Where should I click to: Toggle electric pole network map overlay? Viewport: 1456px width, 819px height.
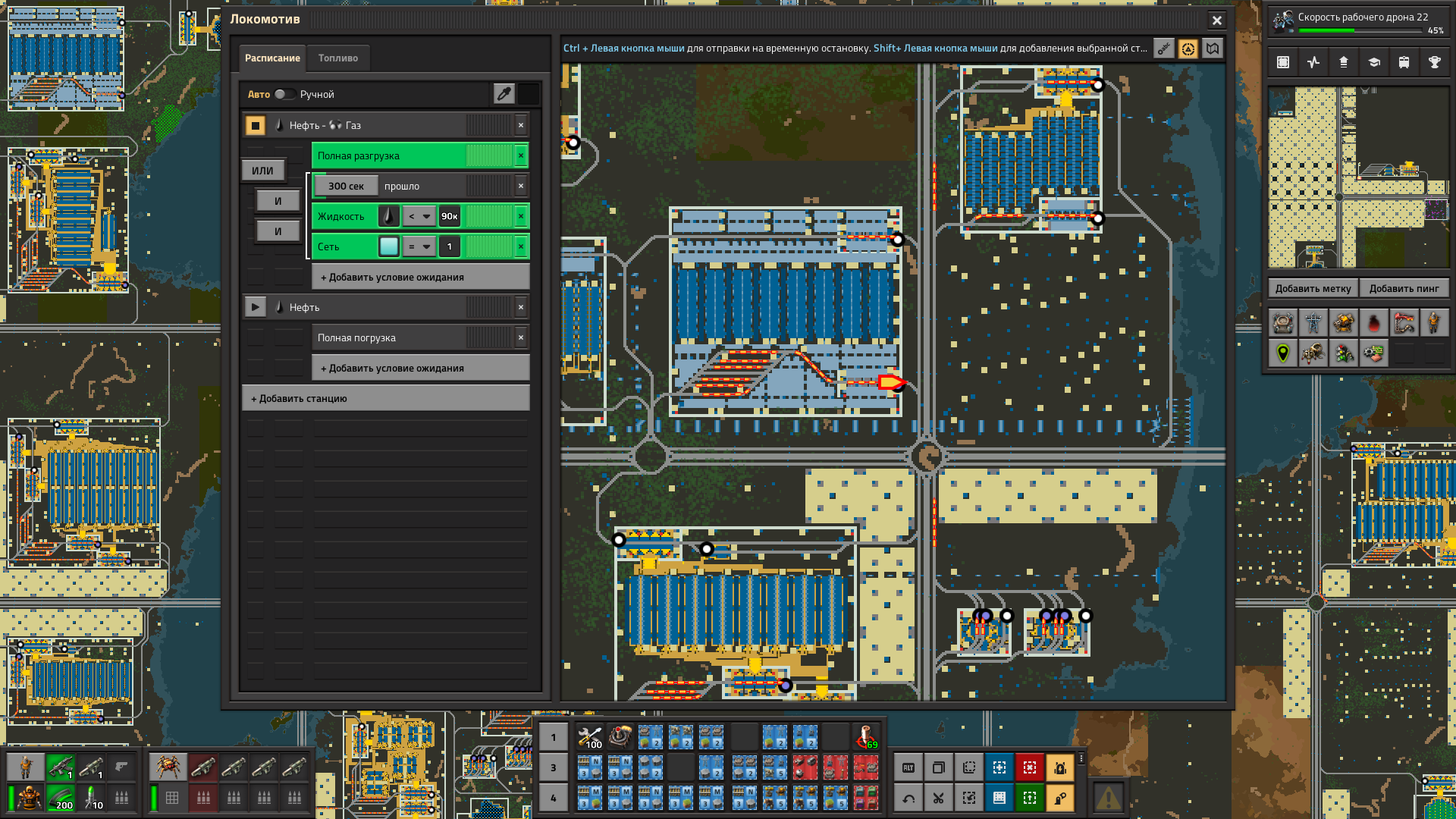pyautogui.click(x=1313, y=323)
